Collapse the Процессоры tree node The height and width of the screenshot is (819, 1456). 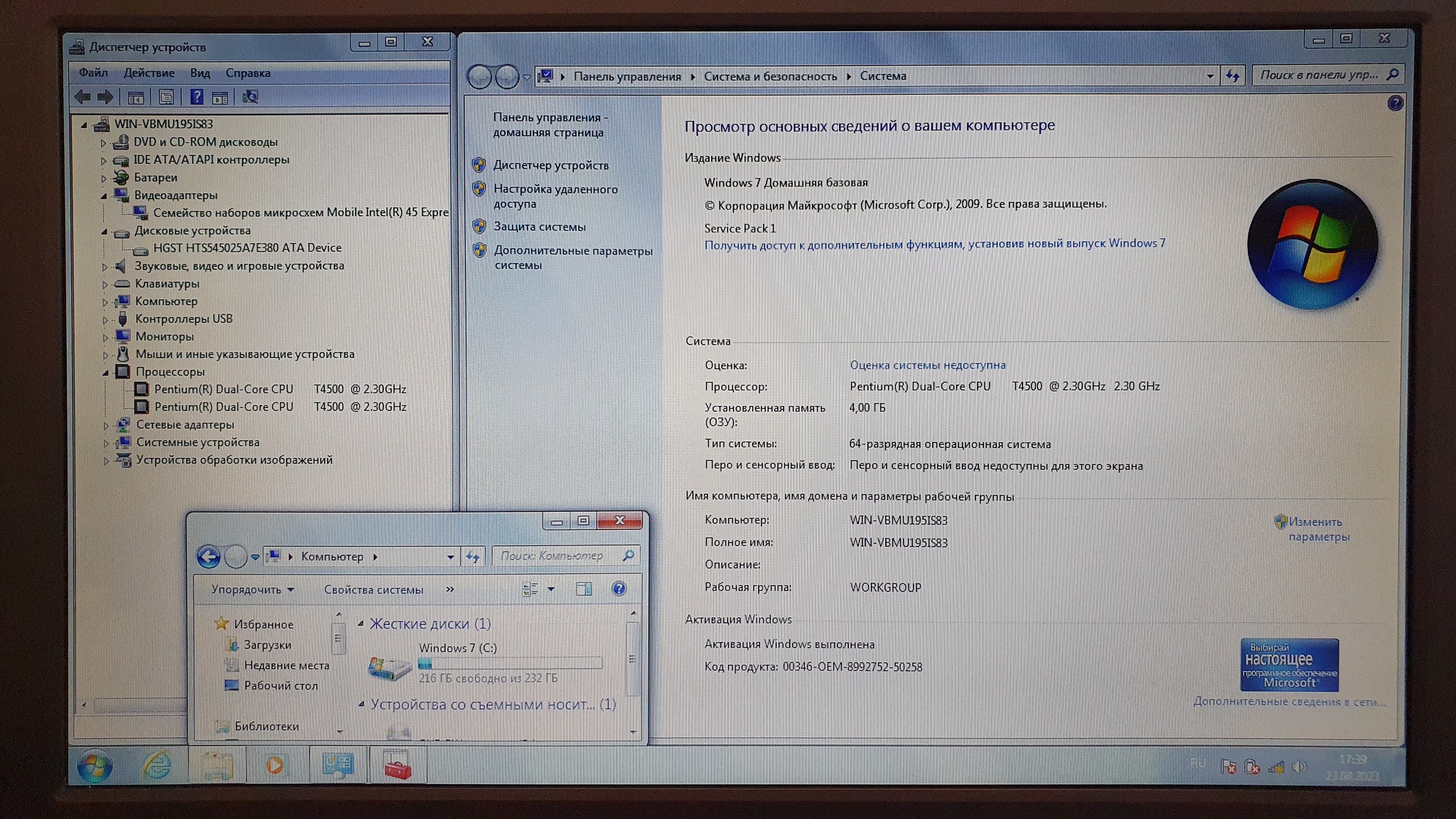click(105, 372)
